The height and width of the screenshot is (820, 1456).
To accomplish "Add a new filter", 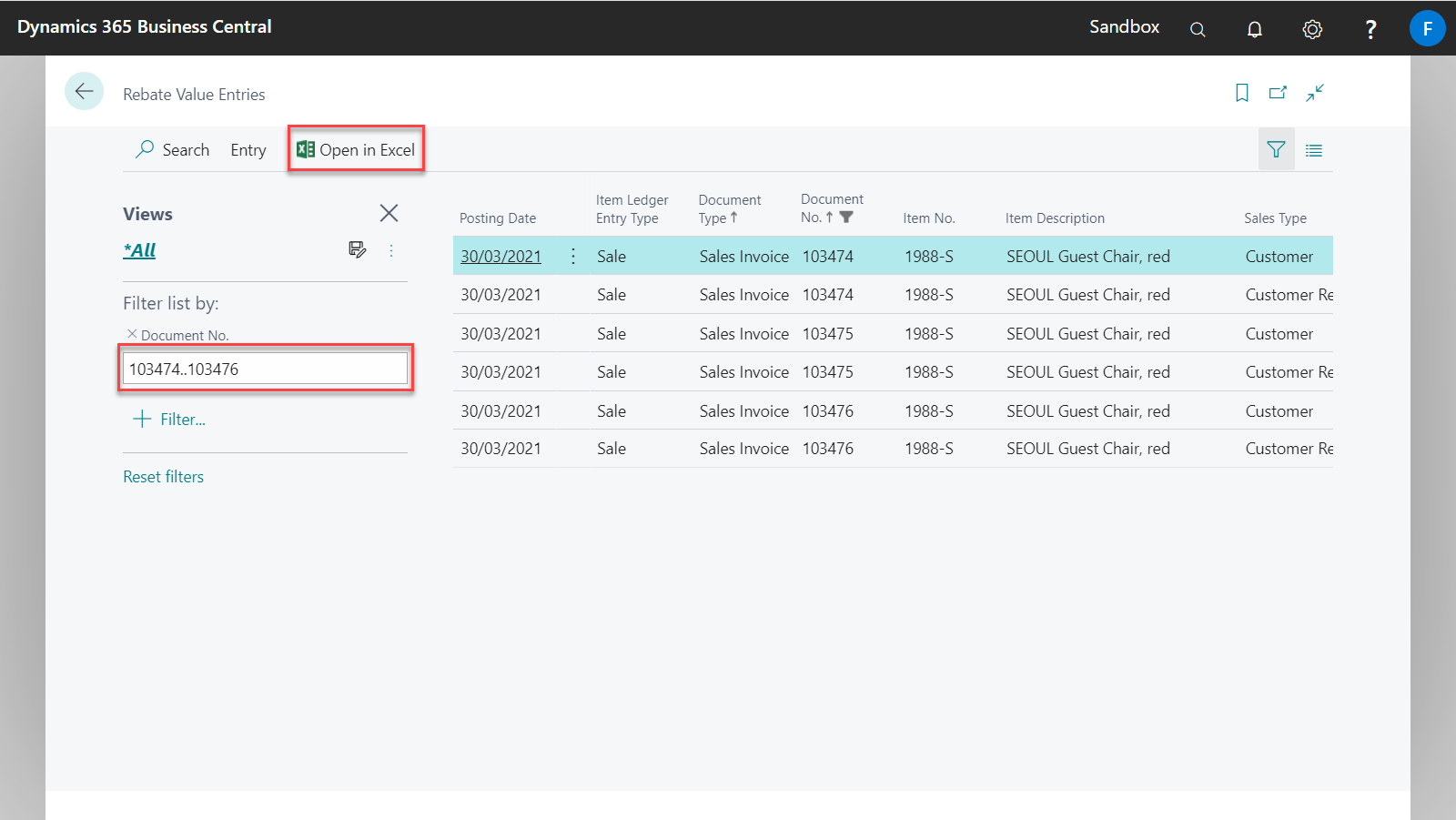I will [x=169, y=420].
